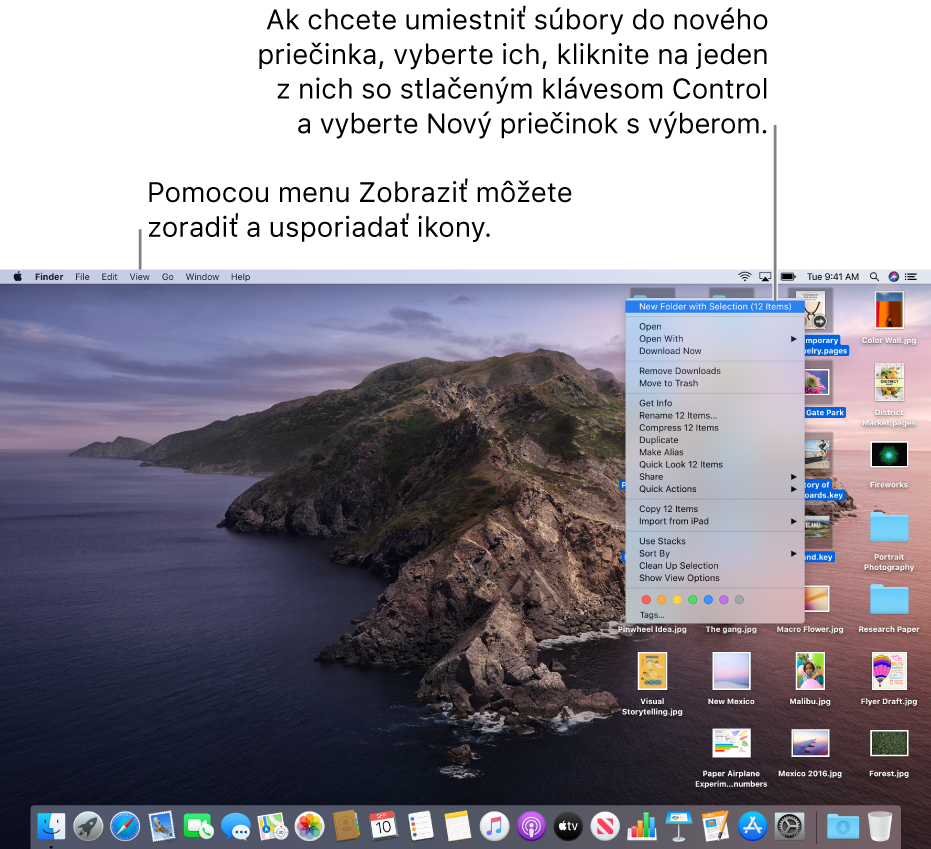The height and width of the screenshot is (849, 931).
Task: Click the menu bar clock showing Tue 9:41 AM
Action: 832,277
